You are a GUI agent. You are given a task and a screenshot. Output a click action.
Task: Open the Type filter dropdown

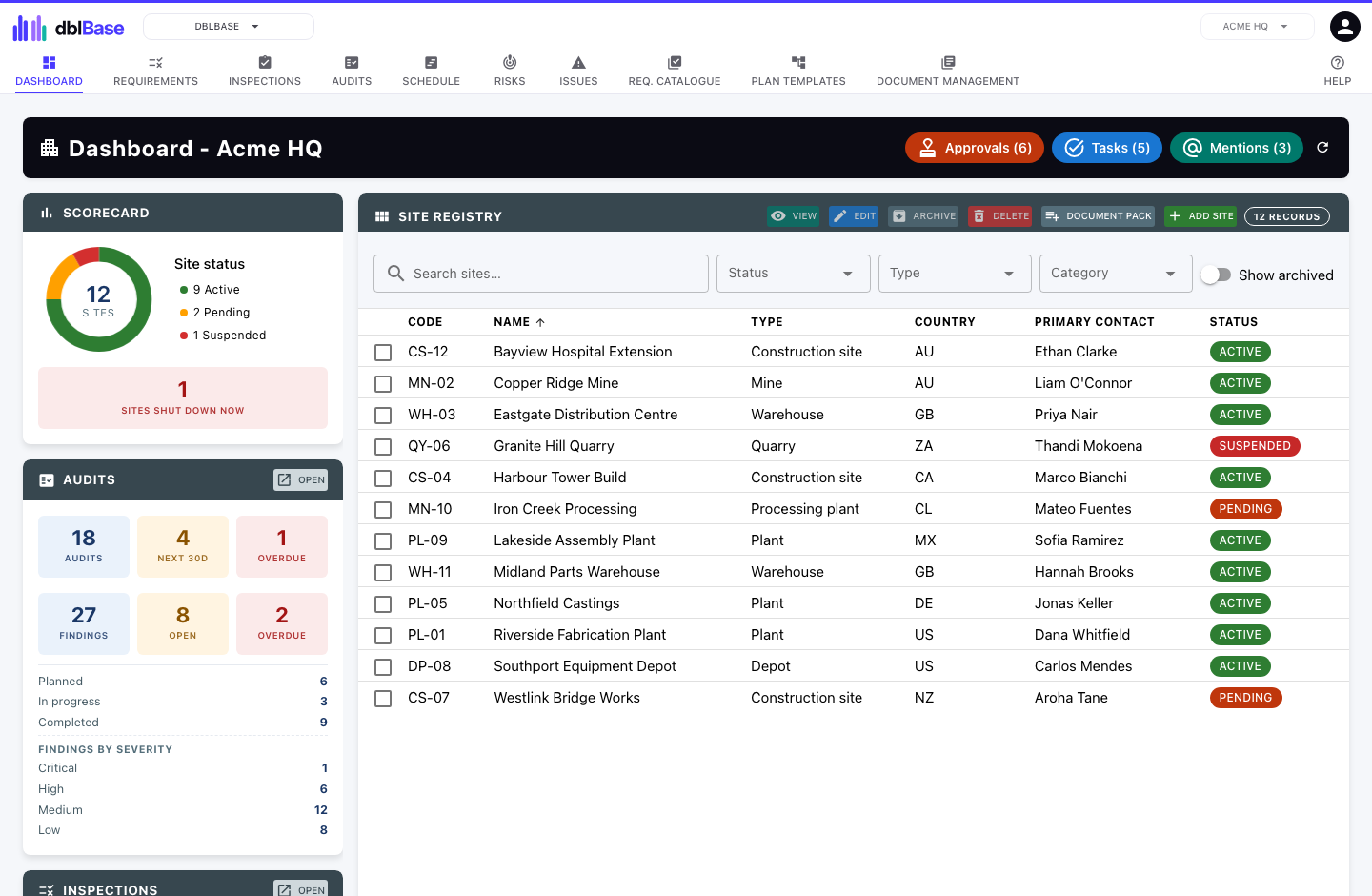coord(955,274)
